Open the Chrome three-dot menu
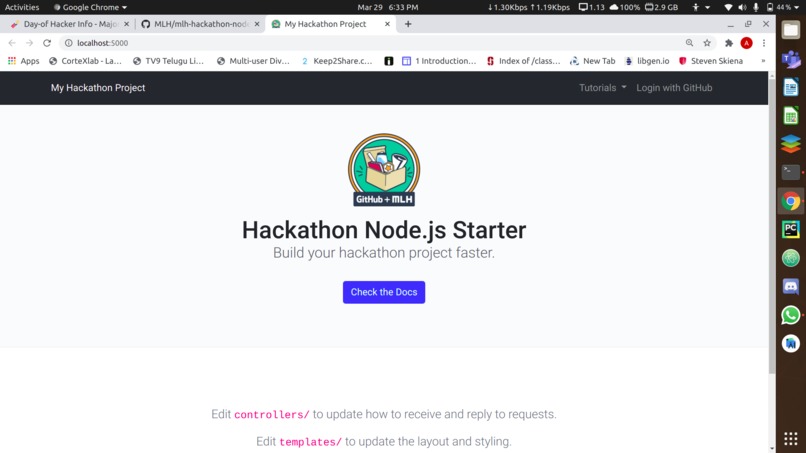Image resolution: width=806 pixels, height=453 pixels. pos(764,43)
